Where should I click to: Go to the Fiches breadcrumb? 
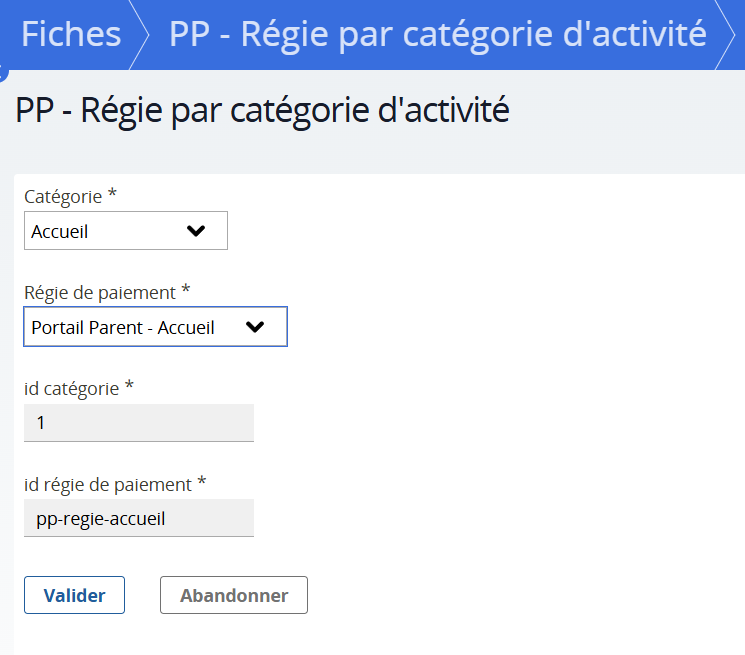click(x=70, y=34)
